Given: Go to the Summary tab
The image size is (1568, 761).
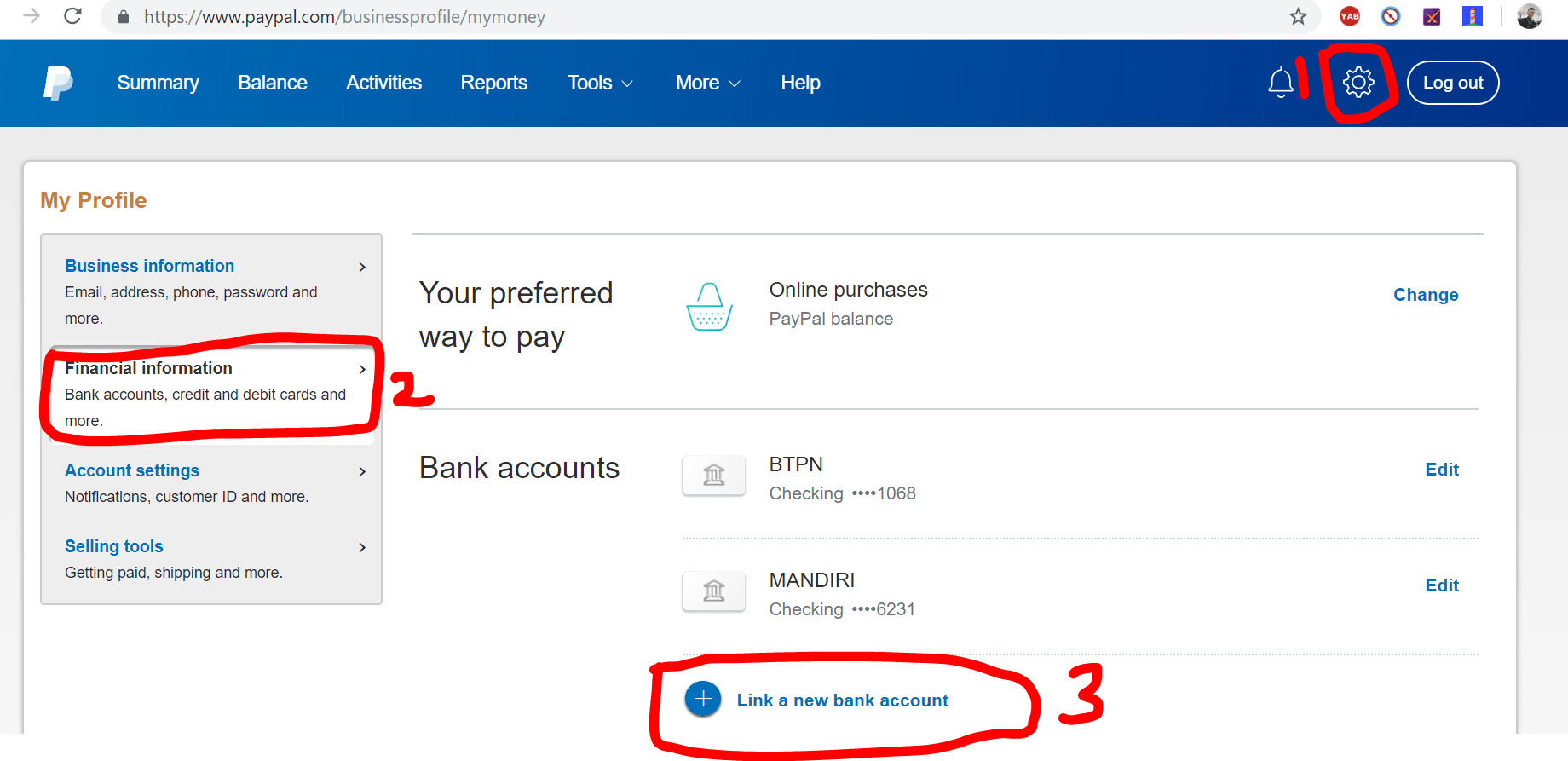Looking at the screenshot, I should (x=158, y=83).
